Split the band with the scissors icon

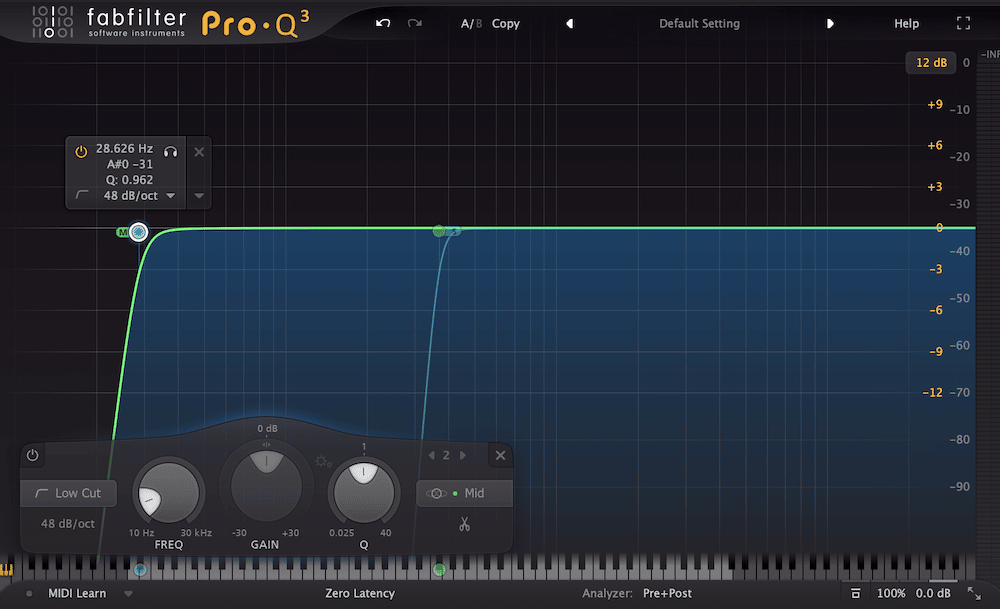[x=464, y=524]
